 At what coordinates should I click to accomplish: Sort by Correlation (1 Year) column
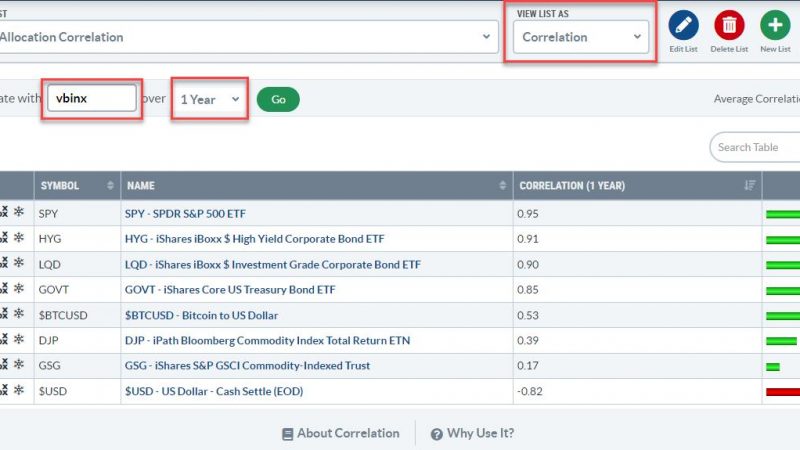[x=637, y=186]
